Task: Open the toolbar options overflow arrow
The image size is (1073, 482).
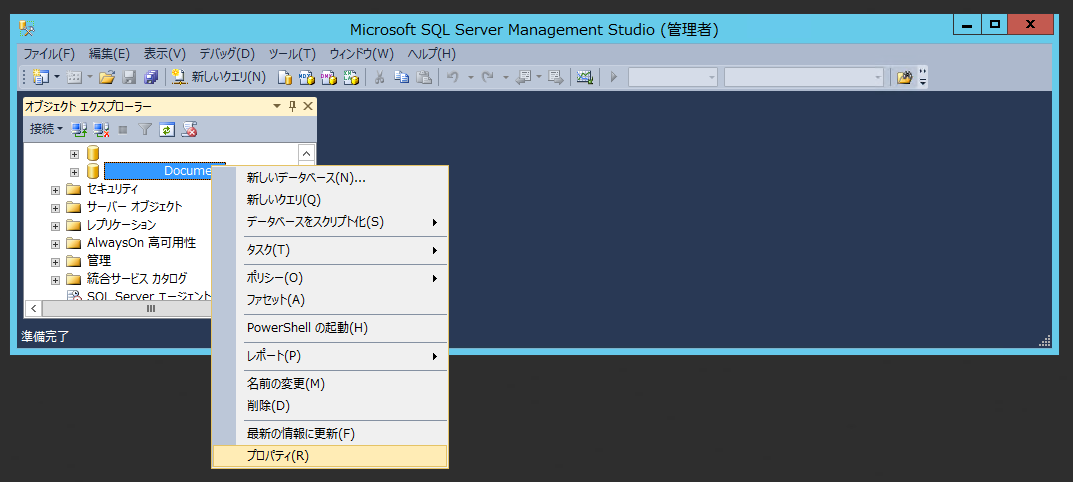Action: coord(923,77)
